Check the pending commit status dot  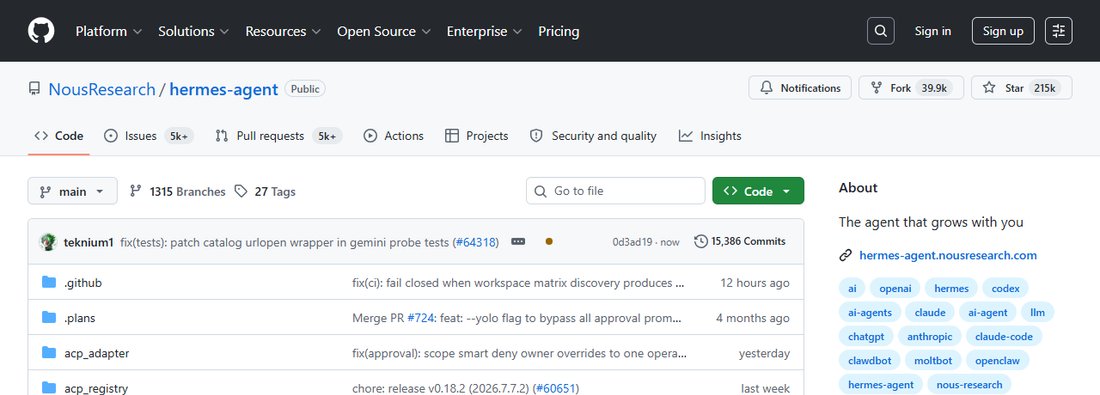[549, 241]
